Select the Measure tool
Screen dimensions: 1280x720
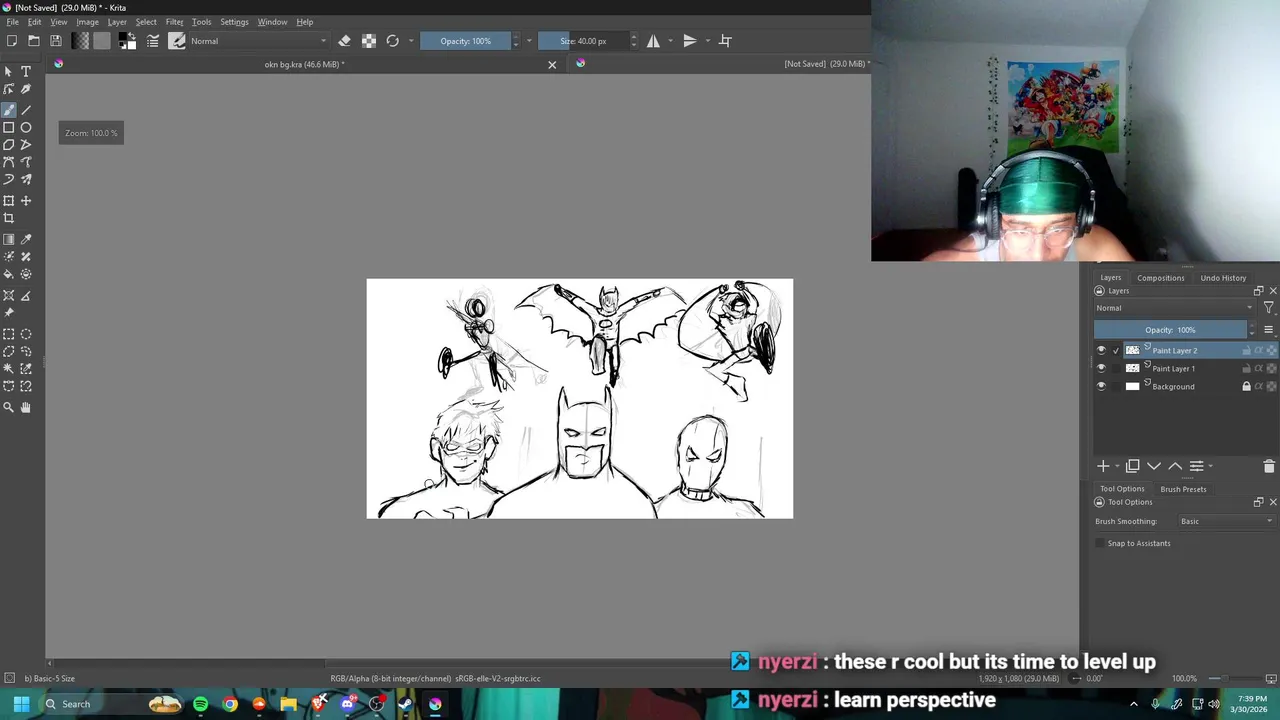(26, 296)
